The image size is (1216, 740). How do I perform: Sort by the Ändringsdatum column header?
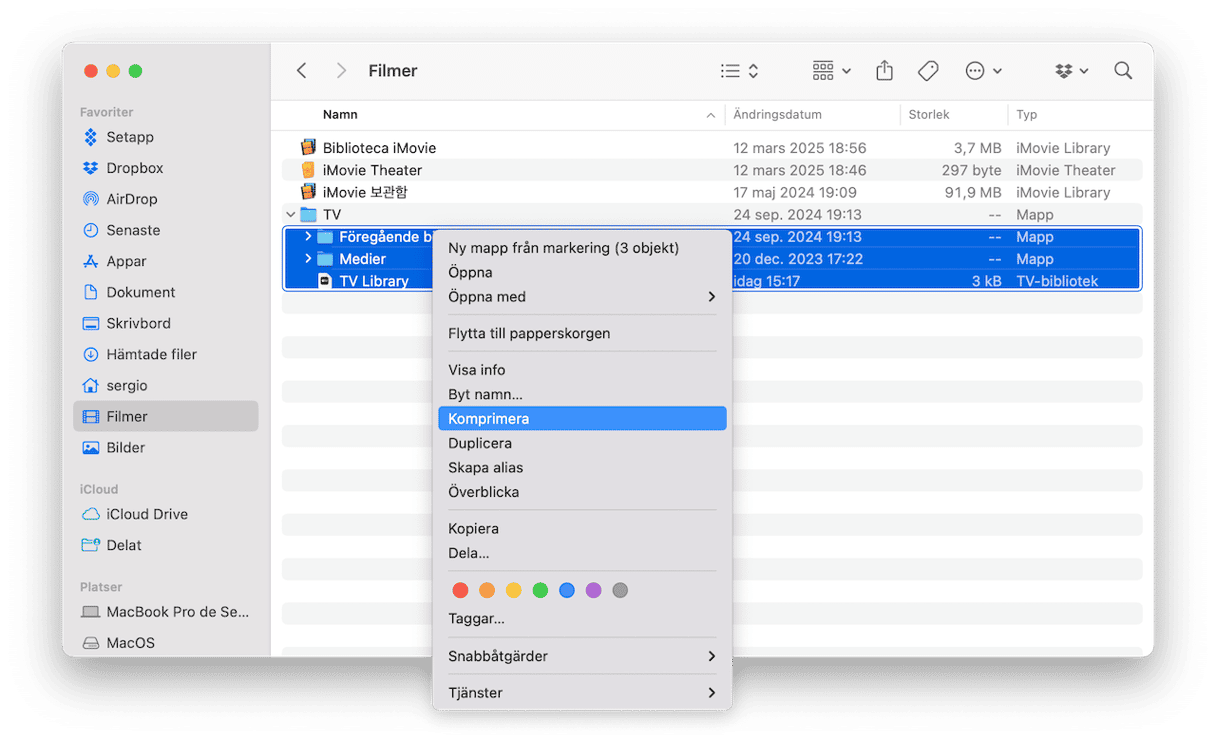tap(777, 115)
